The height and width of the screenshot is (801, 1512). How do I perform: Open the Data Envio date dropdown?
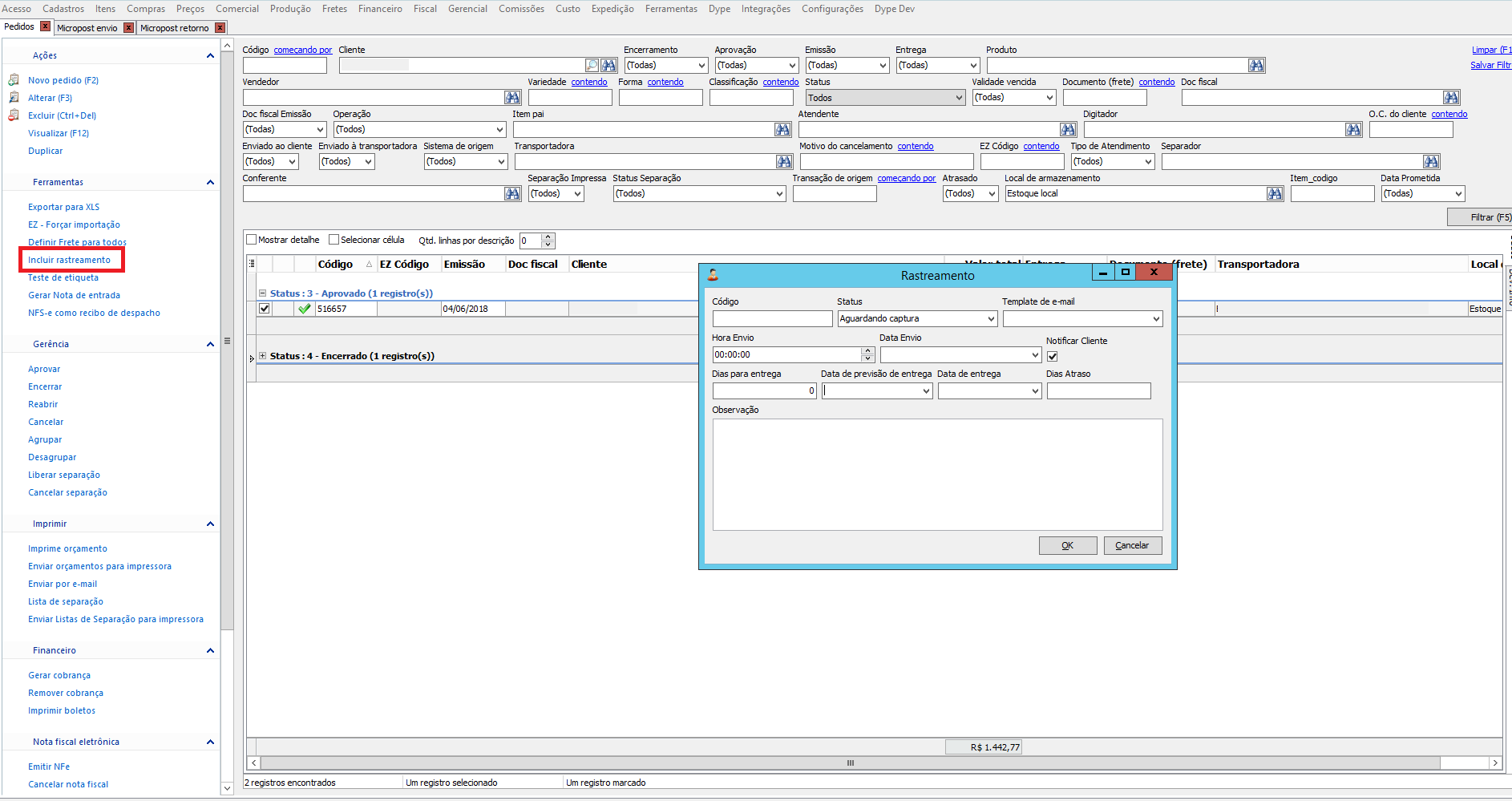pos(1035,355)
